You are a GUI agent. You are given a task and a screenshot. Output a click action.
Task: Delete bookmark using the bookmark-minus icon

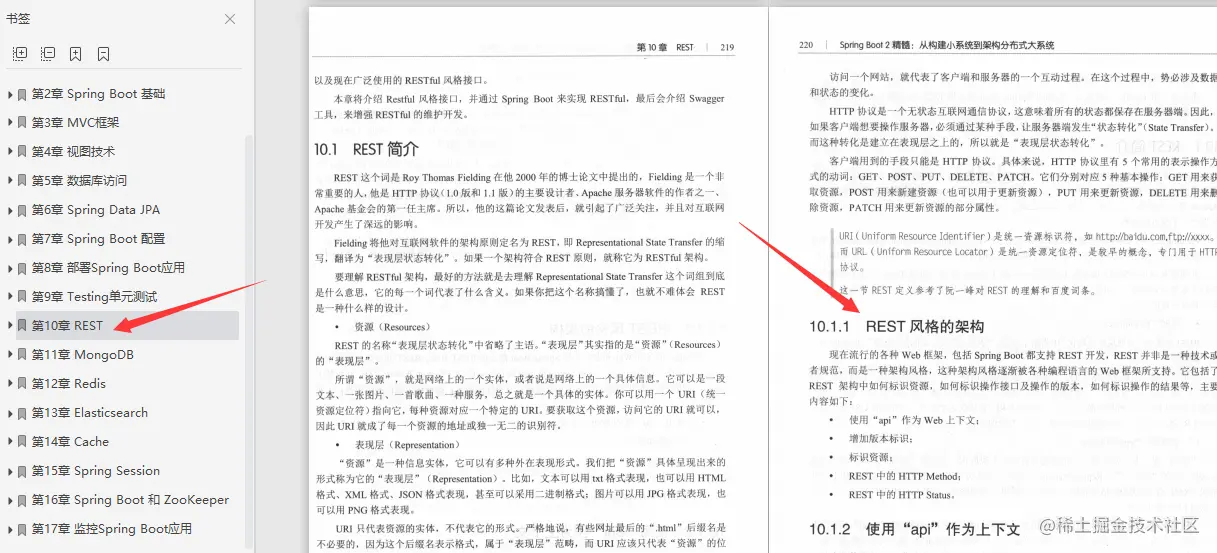[103, 54]
